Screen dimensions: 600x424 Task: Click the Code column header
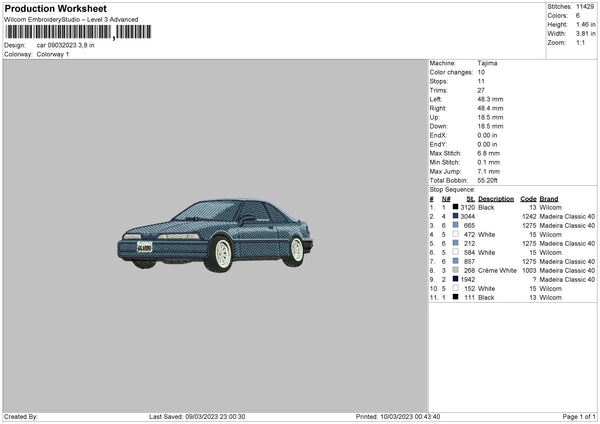529,198
